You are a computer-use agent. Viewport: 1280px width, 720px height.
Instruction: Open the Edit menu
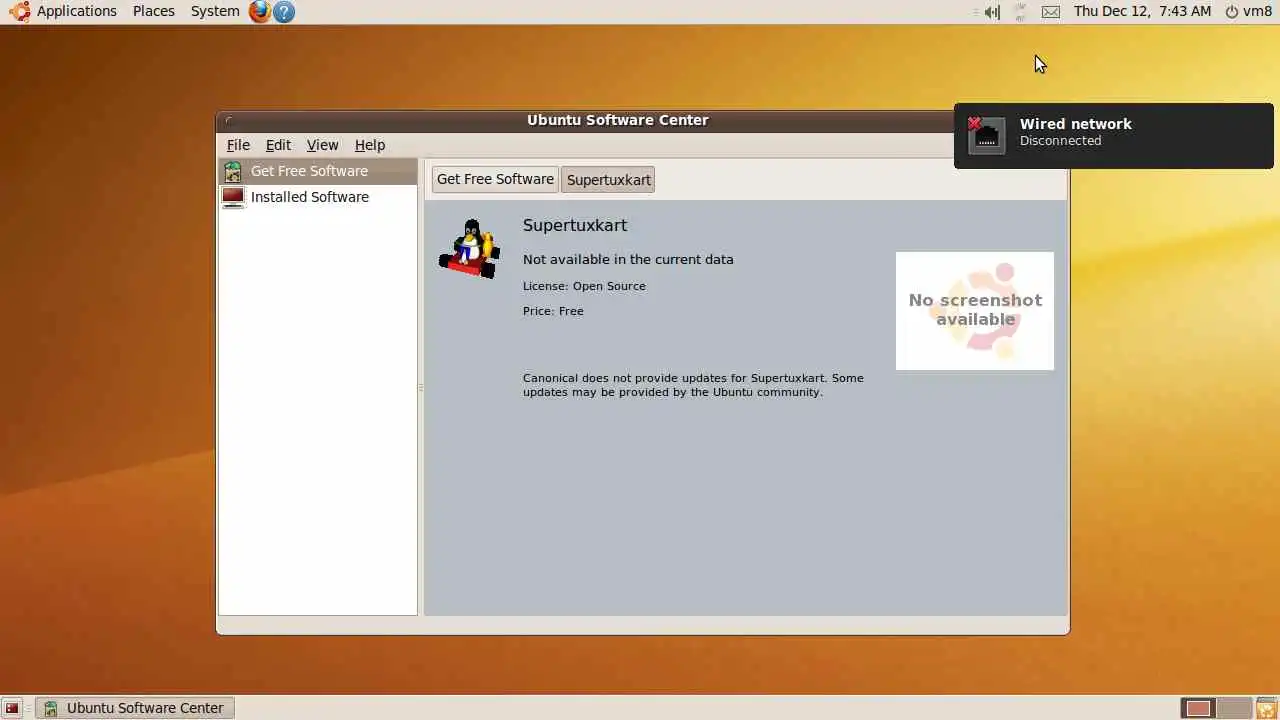(x=278, y=145)
